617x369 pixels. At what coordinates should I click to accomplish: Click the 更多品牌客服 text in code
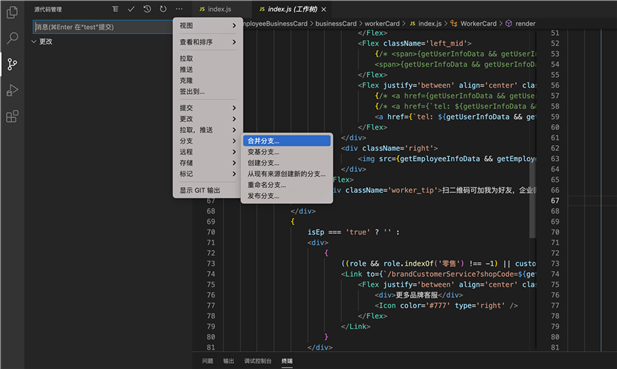click(x=416, y=295)
